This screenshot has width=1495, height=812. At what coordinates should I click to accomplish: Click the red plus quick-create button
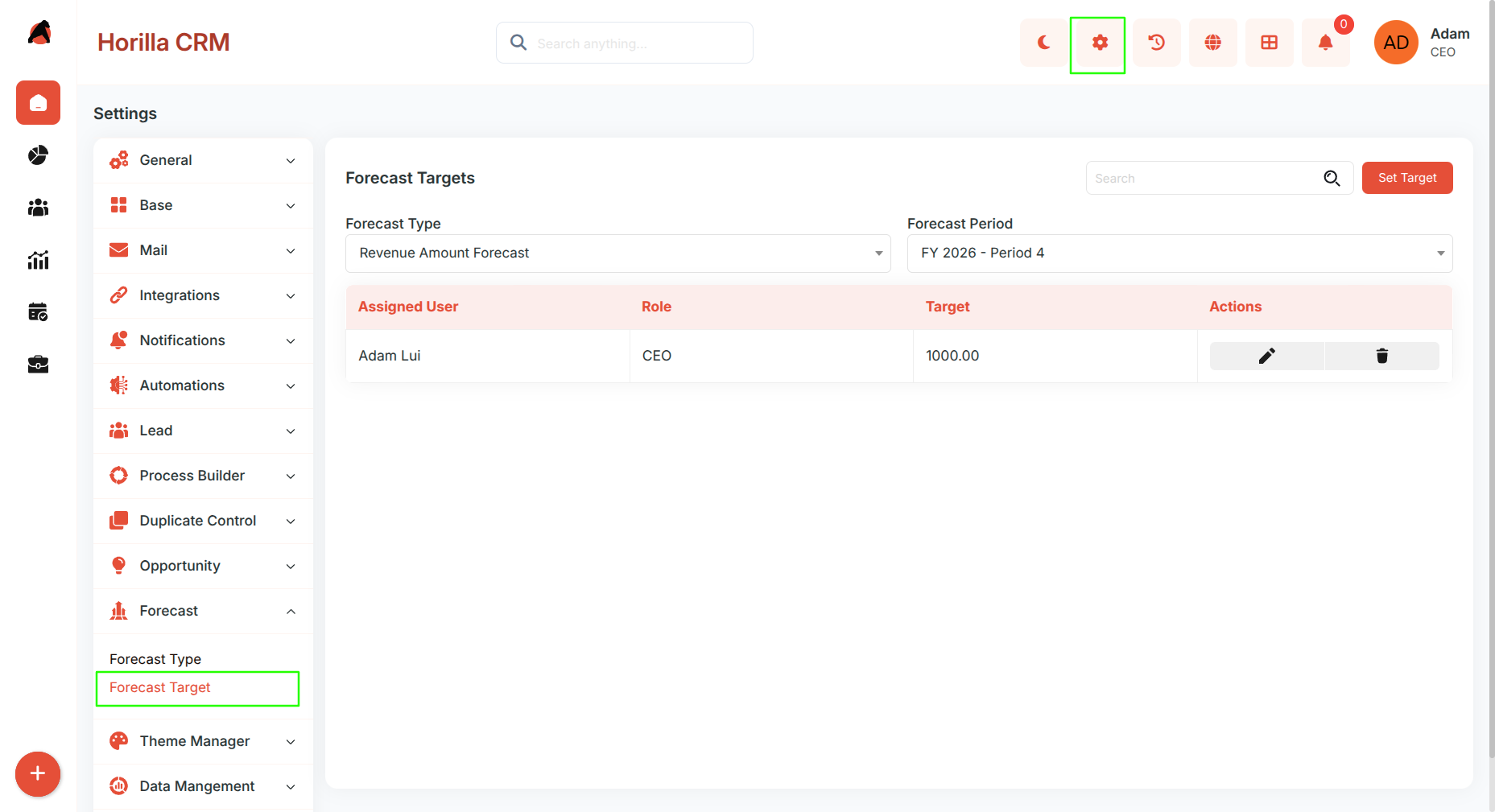coord(38,774)
